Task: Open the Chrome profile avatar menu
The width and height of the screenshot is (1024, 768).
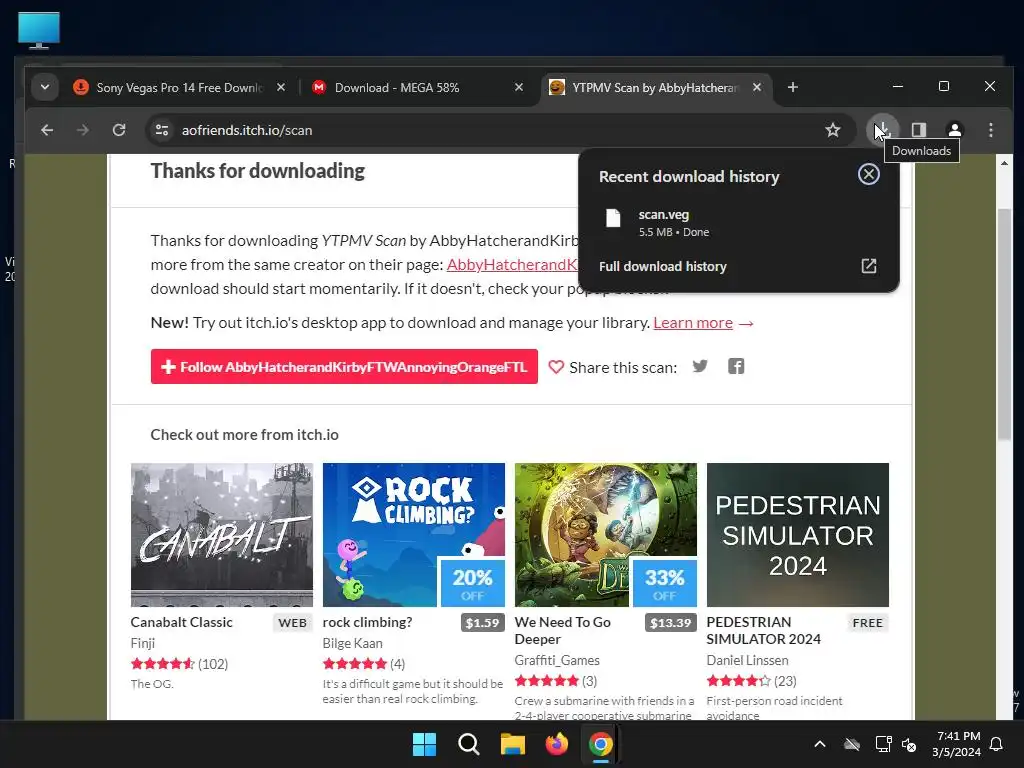Action: coord(955,130)
